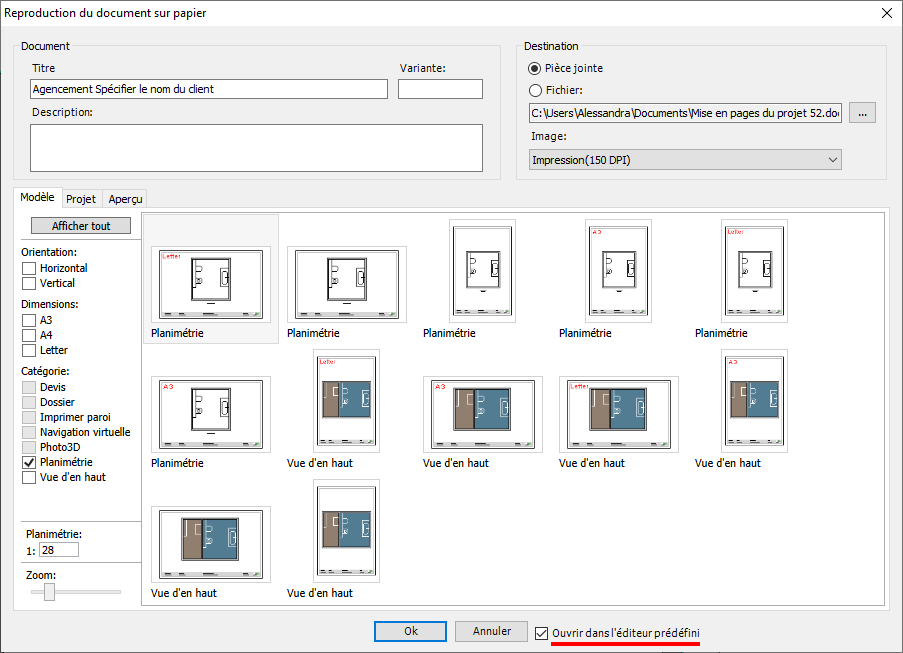This screenshot has height=653, width=903.
Task: Click the Planimétrie scale input field
Action: [59, 550]
